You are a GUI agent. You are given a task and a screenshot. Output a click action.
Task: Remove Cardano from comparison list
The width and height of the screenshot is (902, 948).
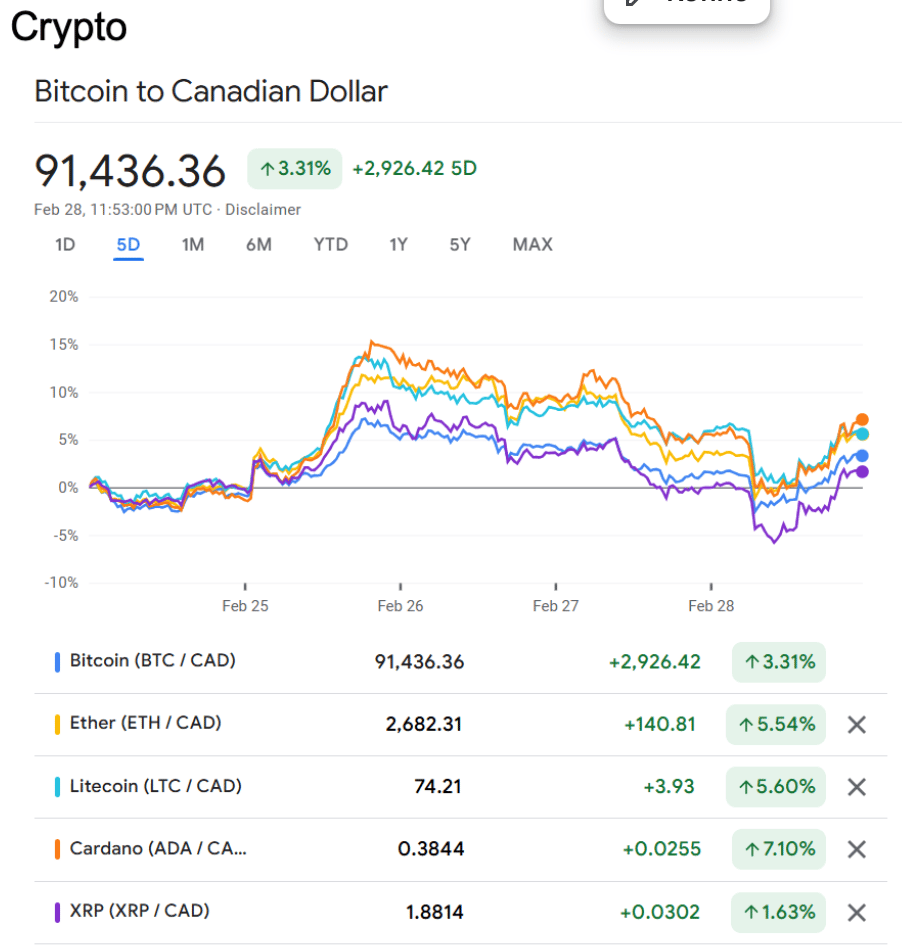[856, 849]
